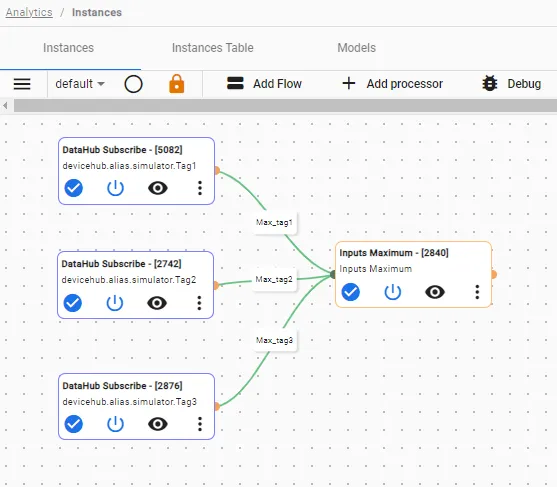Click the Analytics breadcrumb link

29,12
